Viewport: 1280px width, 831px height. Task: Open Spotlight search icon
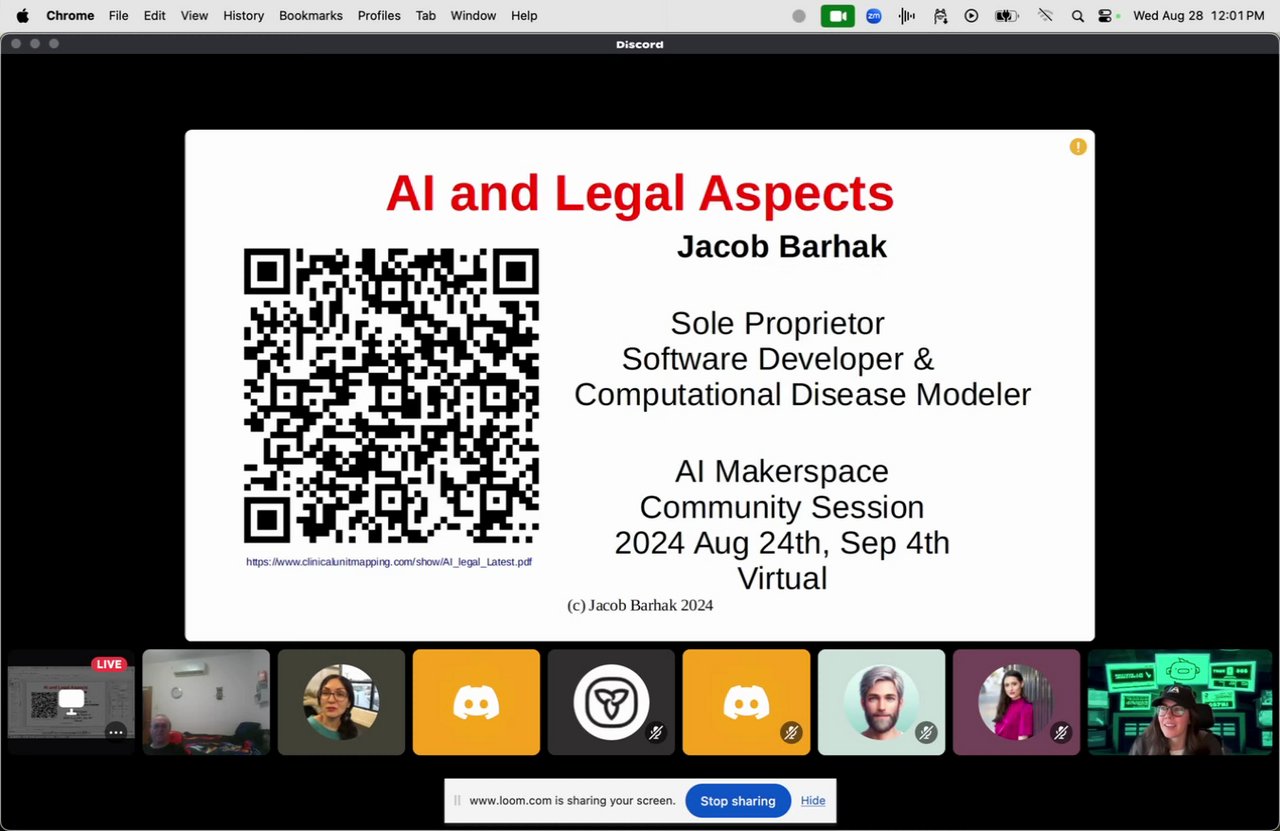click(x=1077, y=16)
